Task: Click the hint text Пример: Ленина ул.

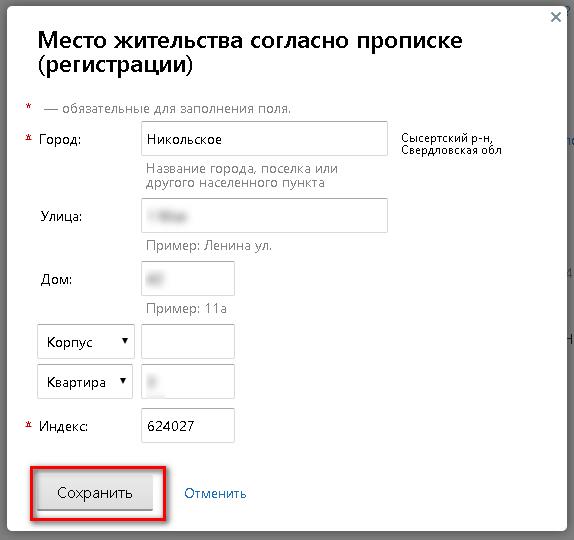Action: click(209, 245)
